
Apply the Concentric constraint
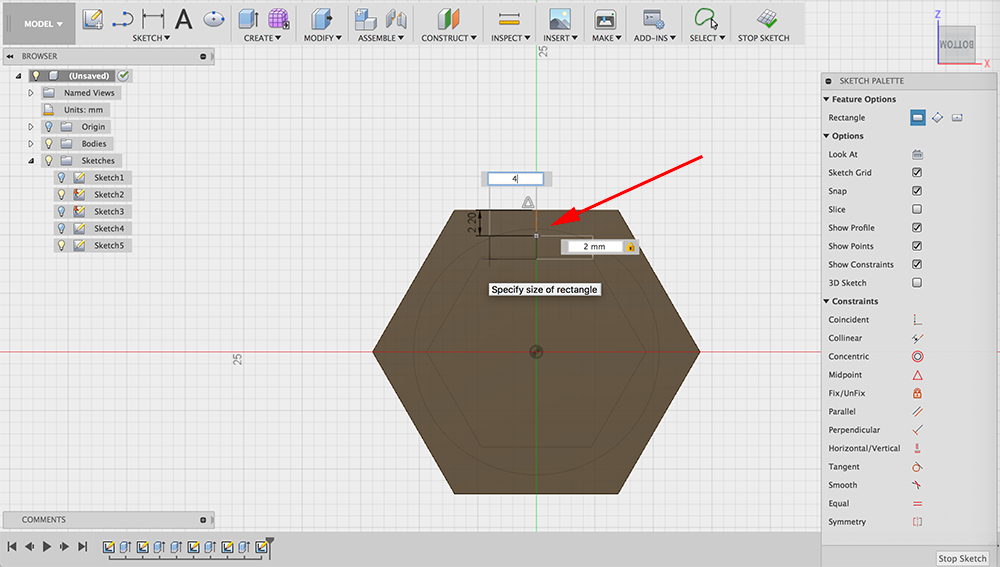point(917,357)
